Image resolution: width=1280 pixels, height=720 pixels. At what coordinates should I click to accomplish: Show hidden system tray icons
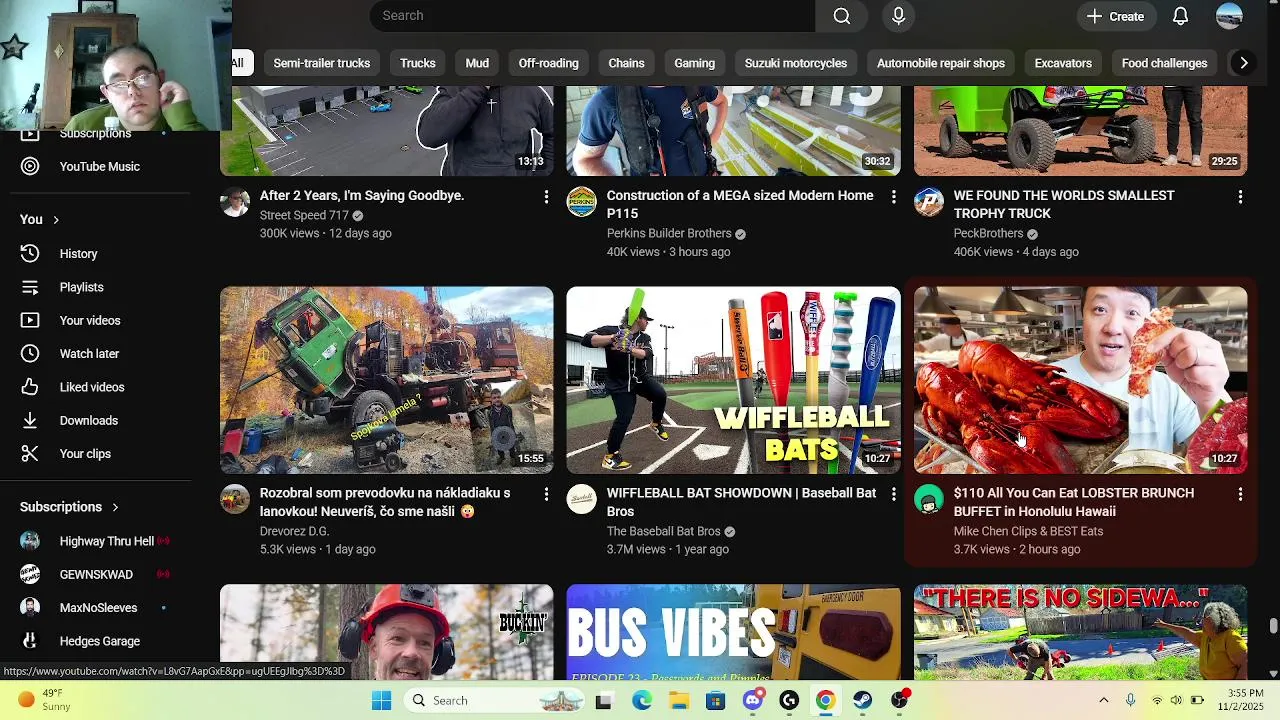pos(1104,701)
